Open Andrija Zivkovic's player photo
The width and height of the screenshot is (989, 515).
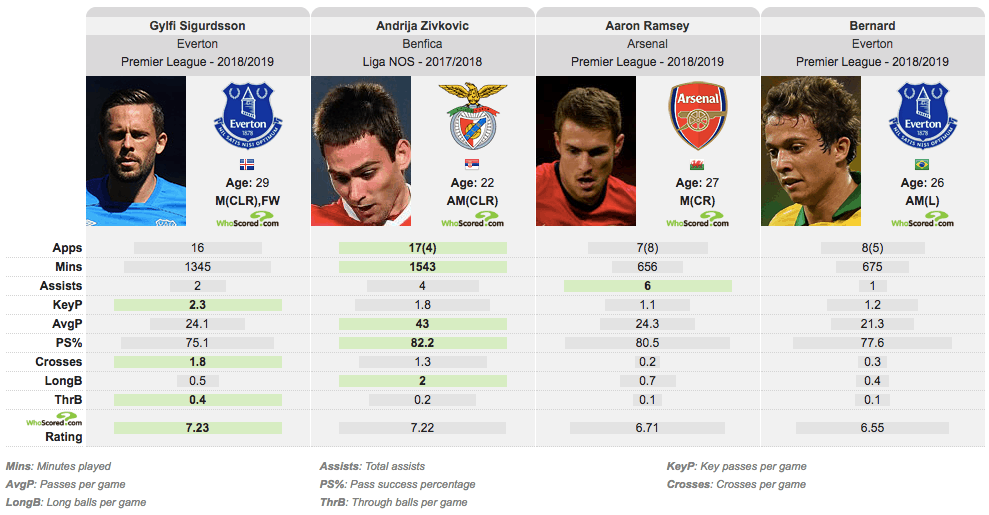tap(361, 151)
